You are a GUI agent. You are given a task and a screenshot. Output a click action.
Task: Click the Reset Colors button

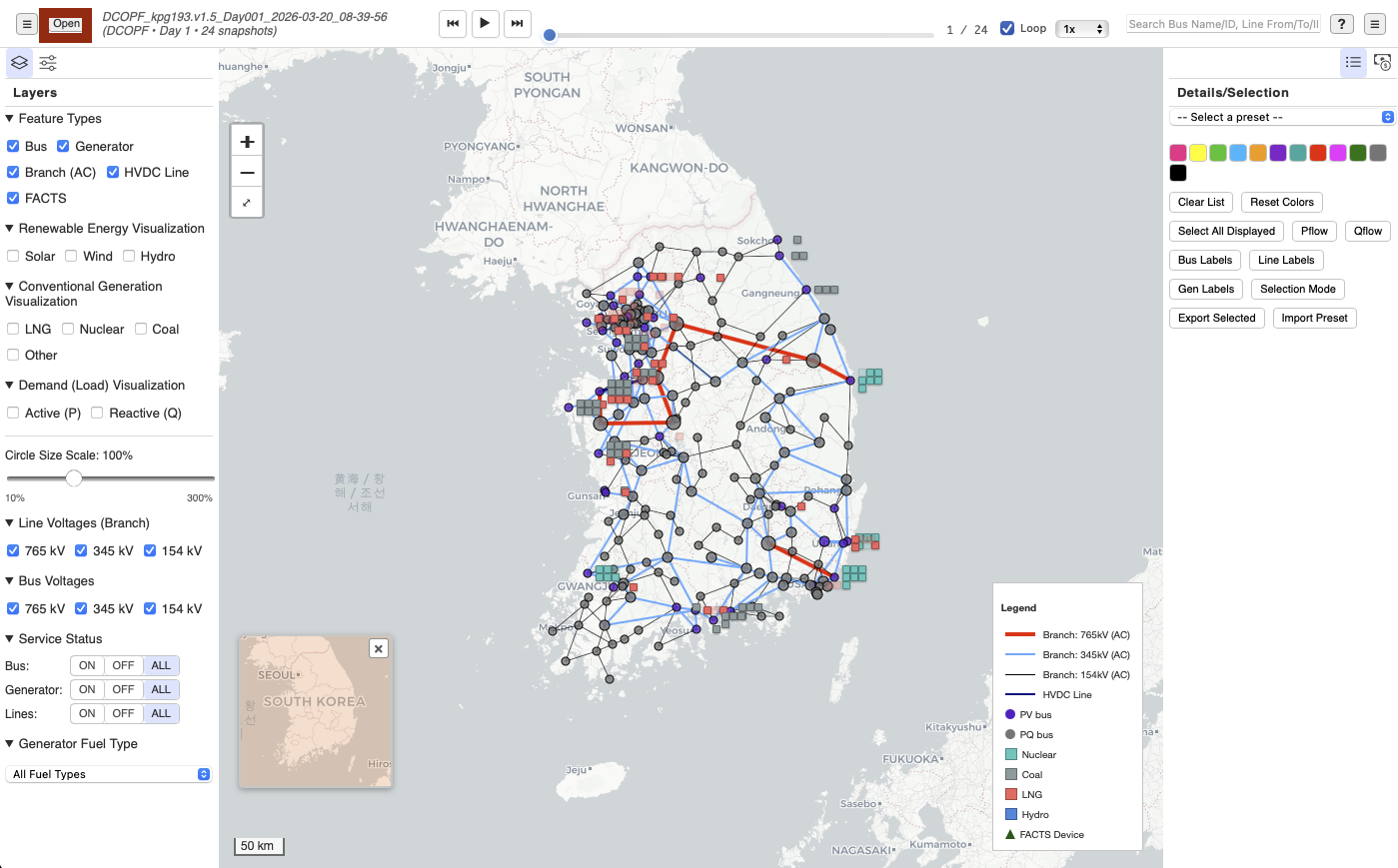pyautogui.click(x=1281, y=202)
